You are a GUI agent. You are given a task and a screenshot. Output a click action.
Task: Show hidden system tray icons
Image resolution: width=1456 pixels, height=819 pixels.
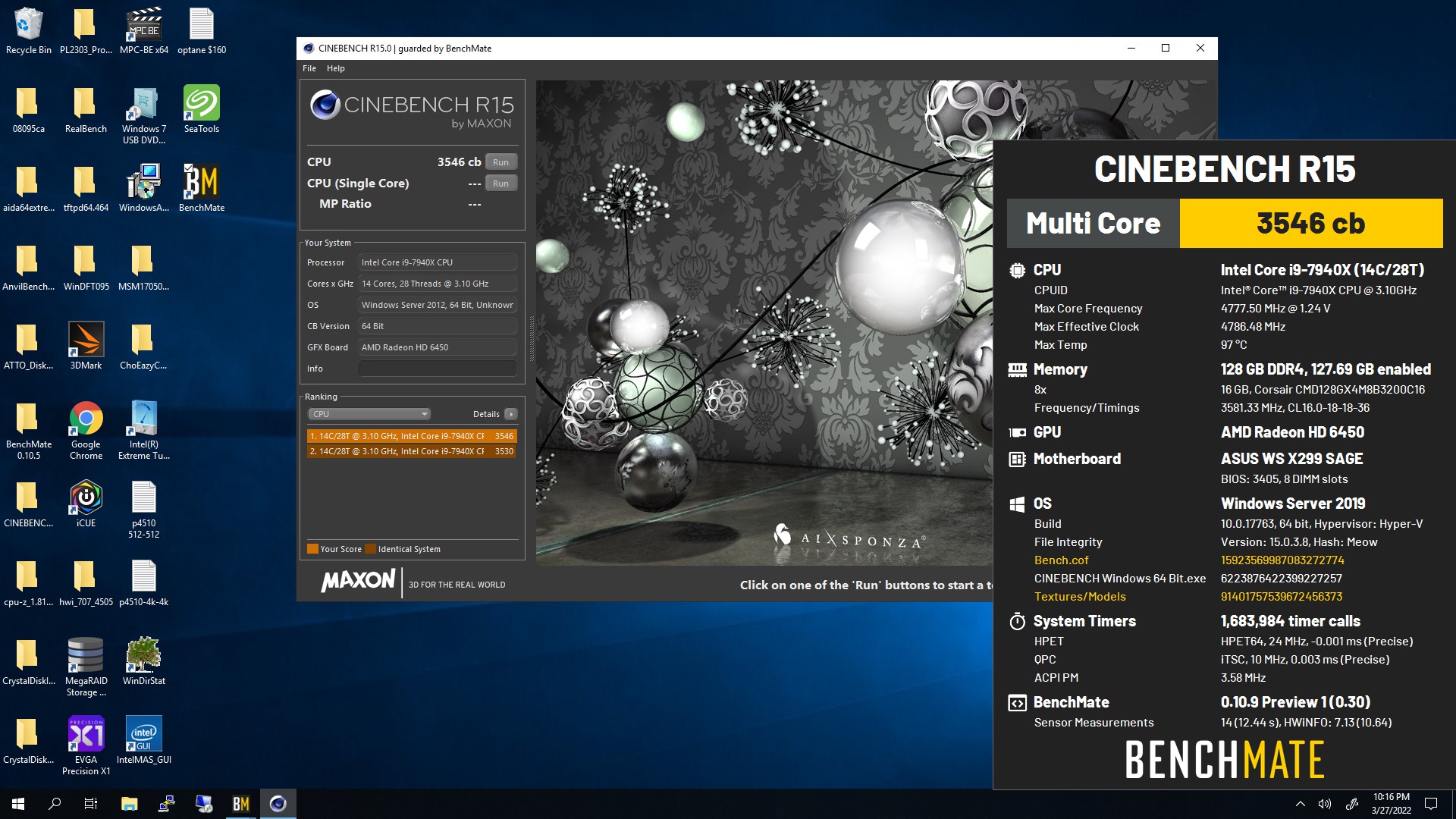tap(1300, 804)
